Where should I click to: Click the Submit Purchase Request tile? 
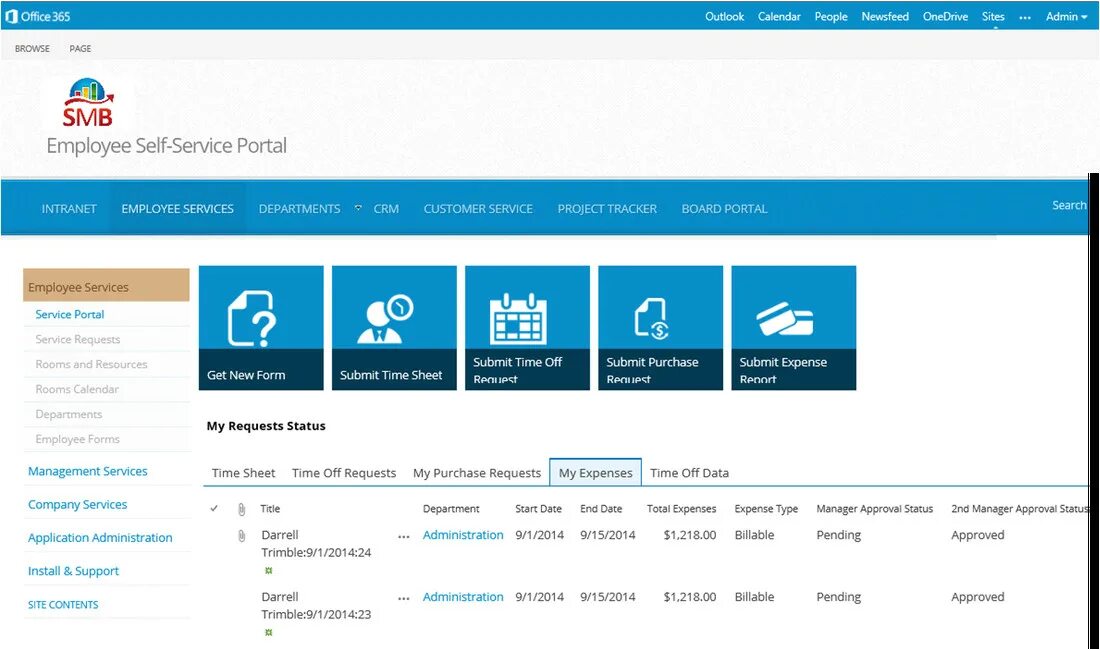point(661,327)
